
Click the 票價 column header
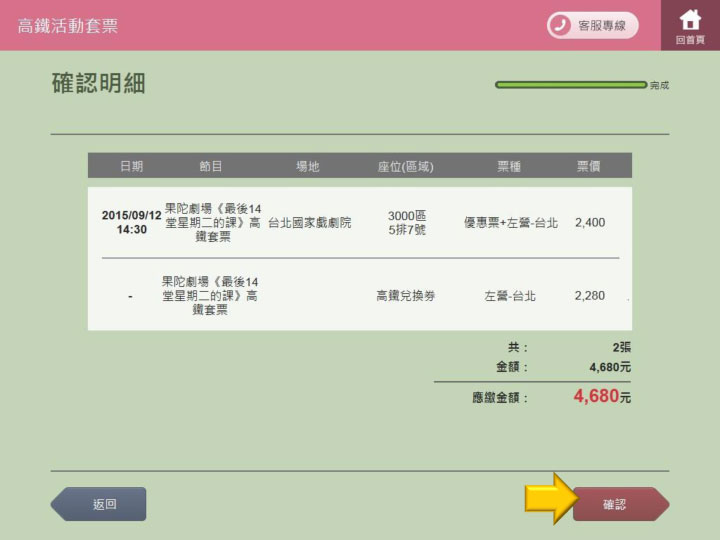[589, 166]
